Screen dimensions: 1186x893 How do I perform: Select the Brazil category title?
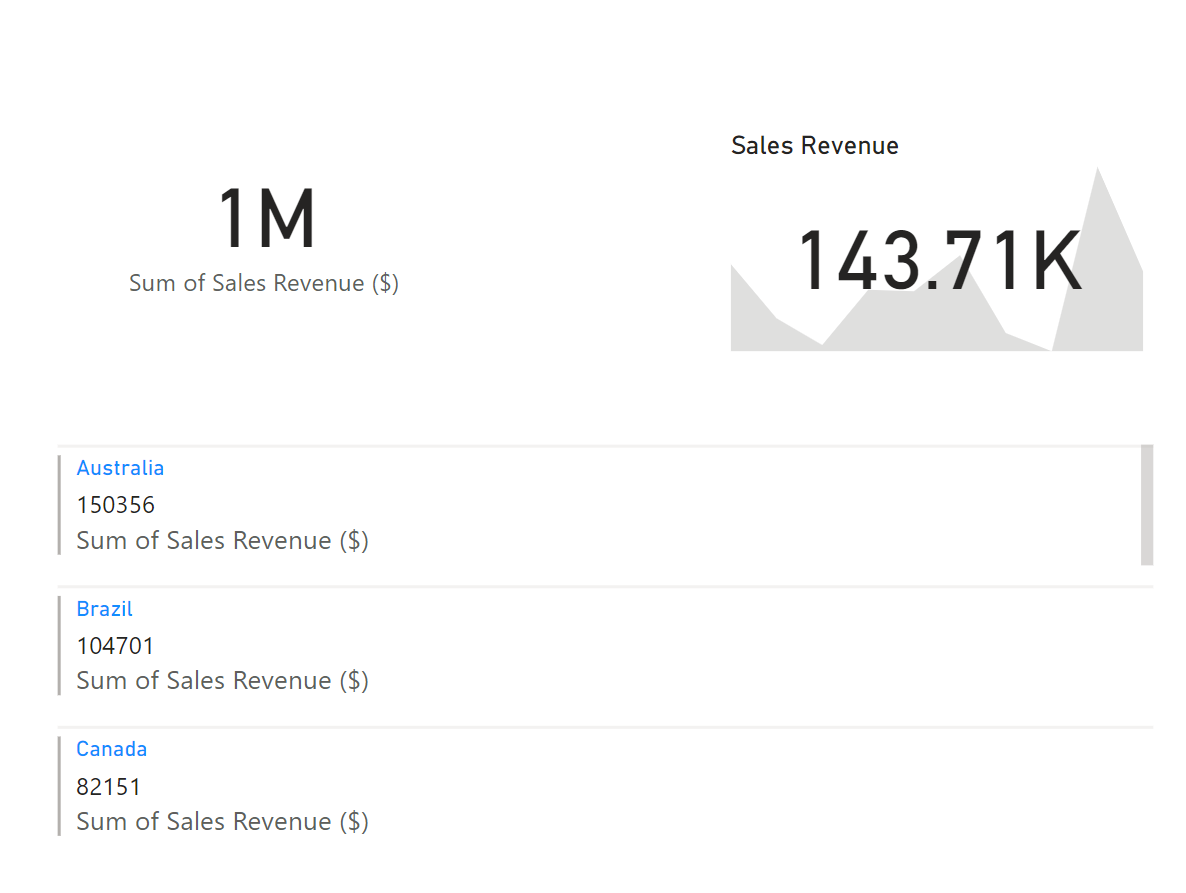(104, 609)
